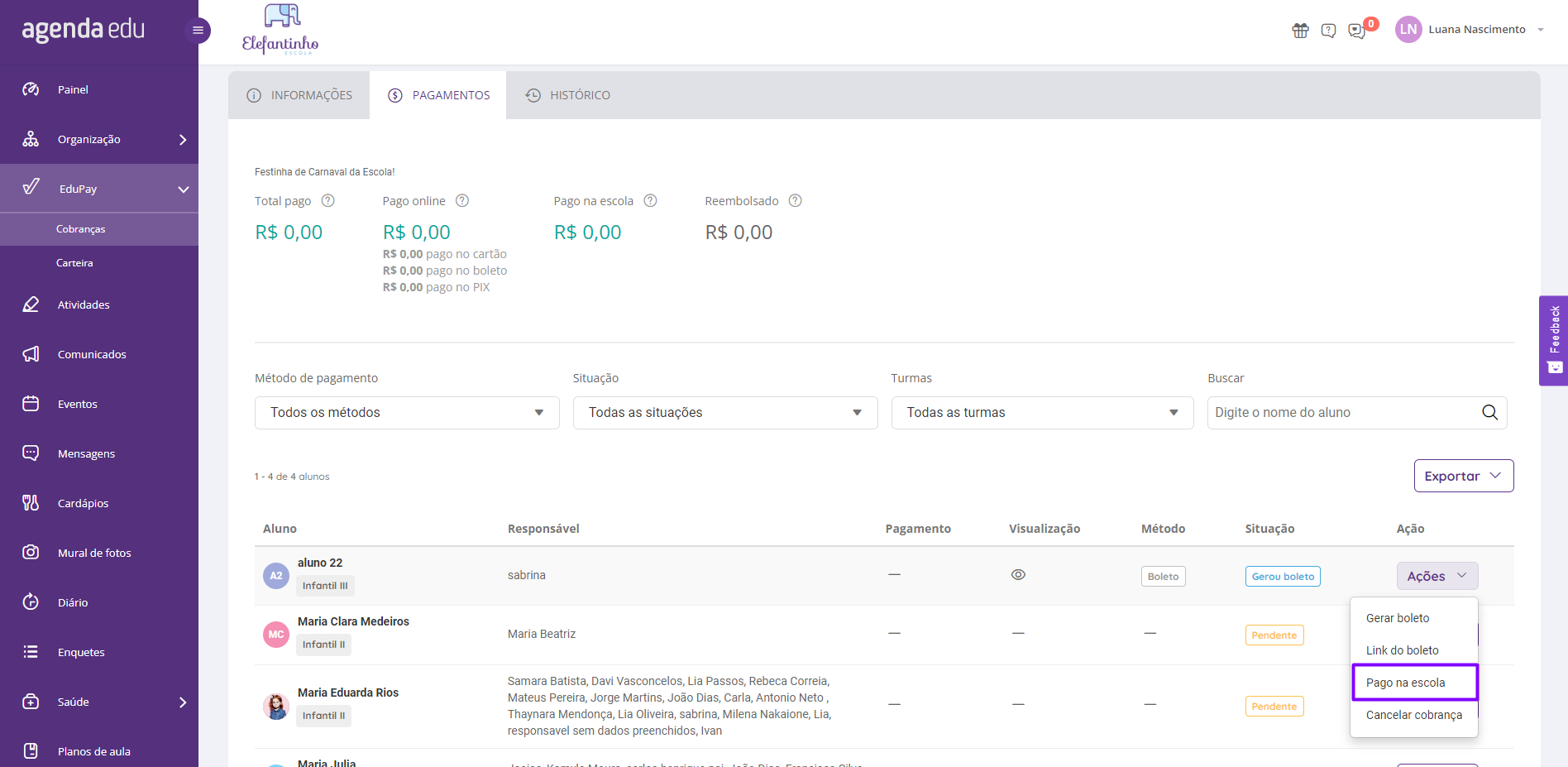1568x767 pixels.
Task: Click the Exportar button
Action: [1464, 476]
